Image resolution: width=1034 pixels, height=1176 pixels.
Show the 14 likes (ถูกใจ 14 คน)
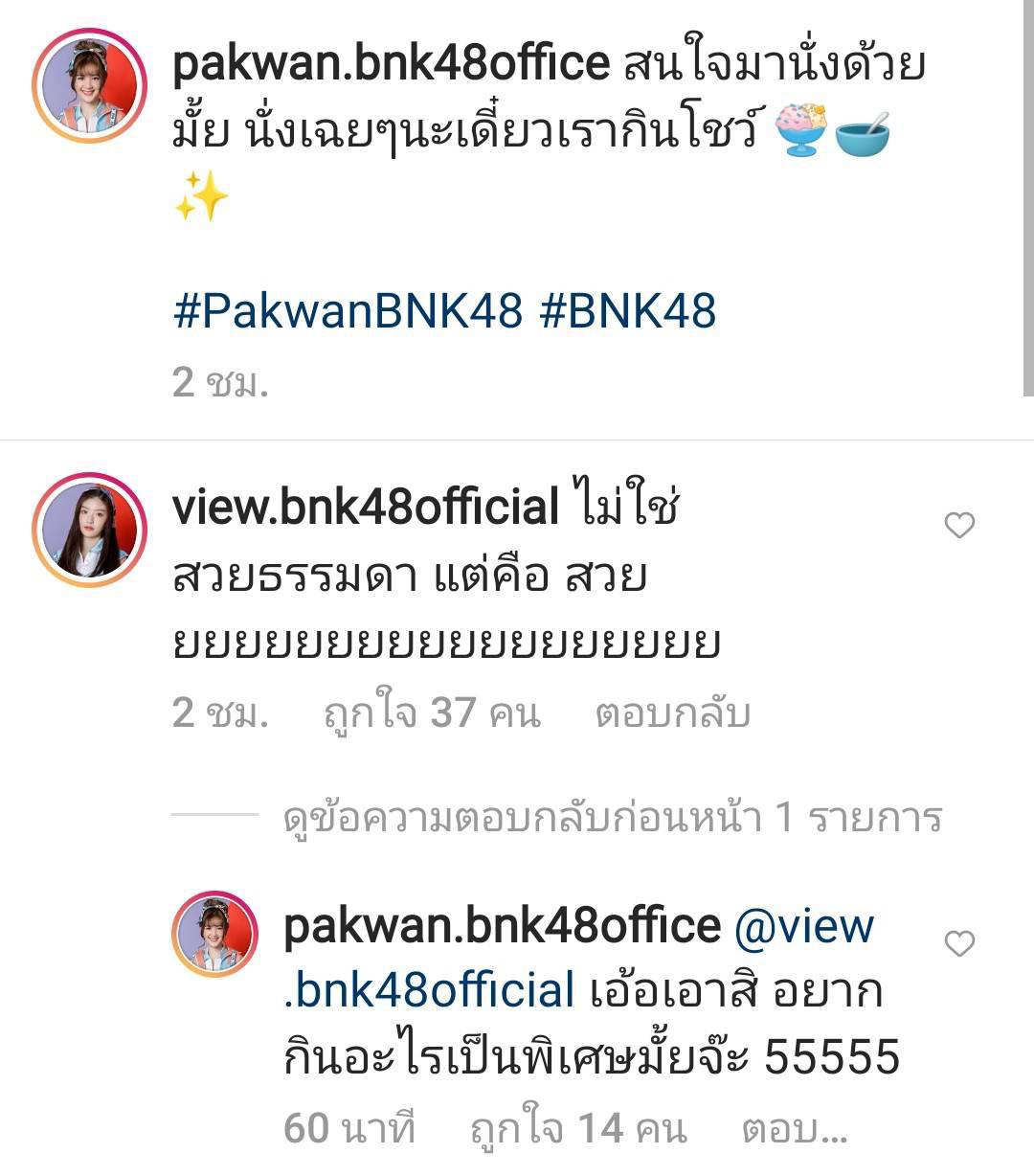(578, 1128)
